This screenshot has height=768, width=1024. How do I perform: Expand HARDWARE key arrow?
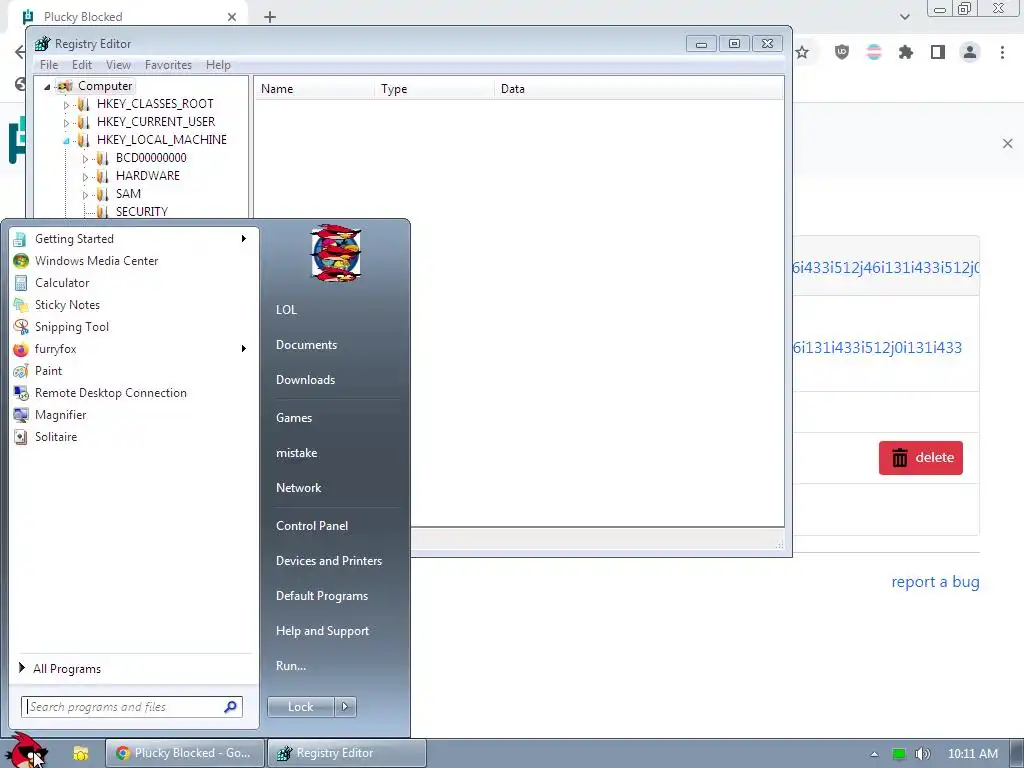[85, 176]
